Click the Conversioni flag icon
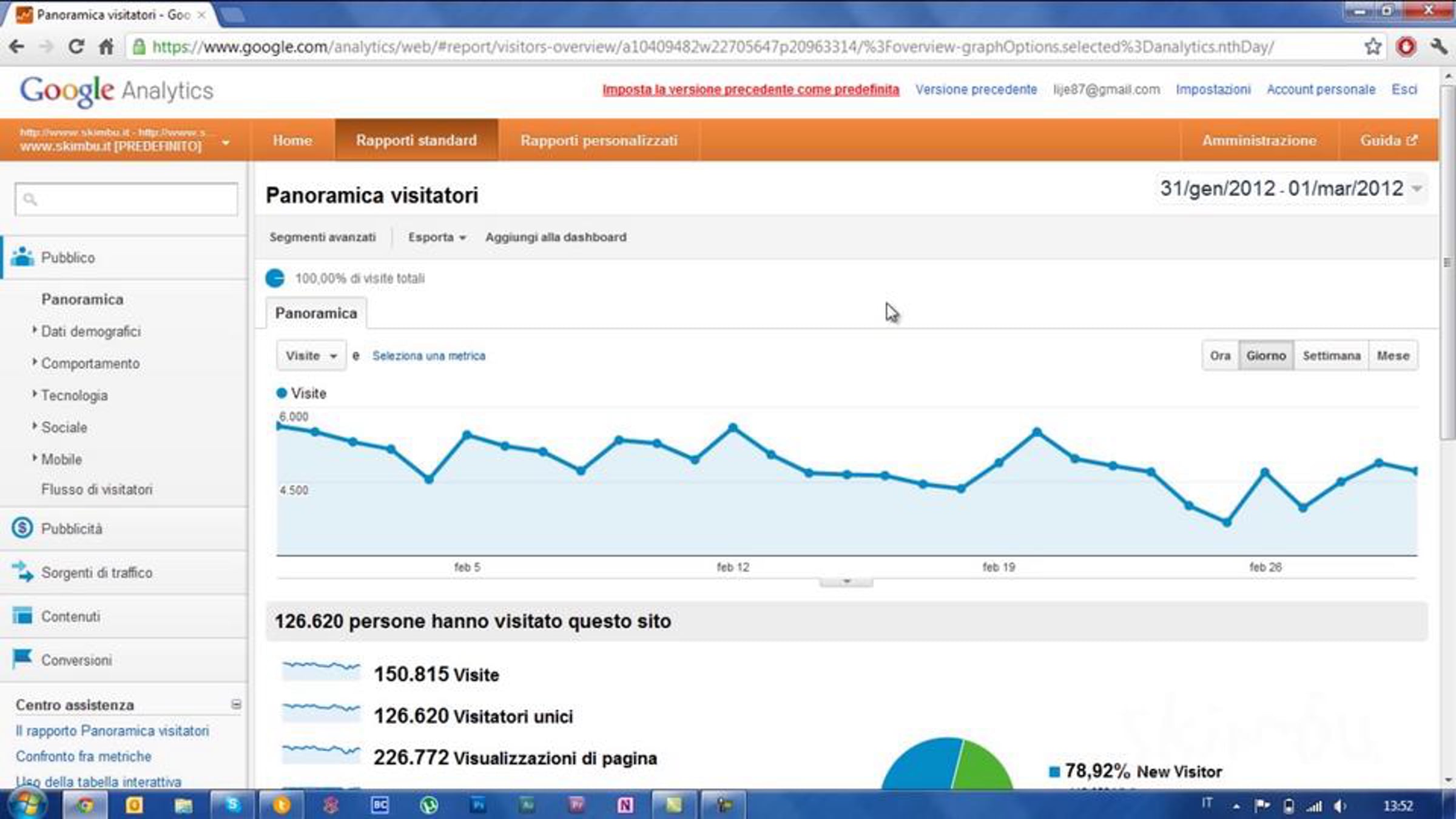Viewport: 1456px width, 819px height. tap(22, 659)
